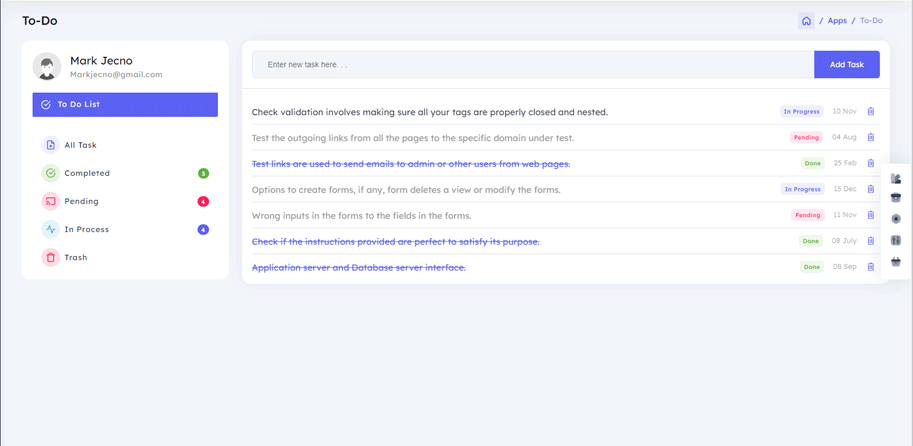This screenshot has height=446, width=913.
Task: Open the basket icon in side panel
Action: (x=896, y=261)
